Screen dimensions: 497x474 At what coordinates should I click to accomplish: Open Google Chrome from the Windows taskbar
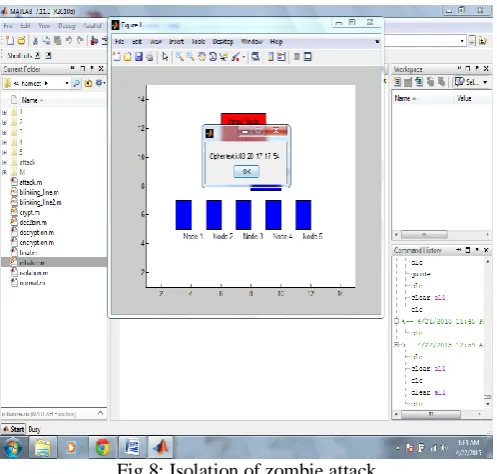[x=102, y=447]
